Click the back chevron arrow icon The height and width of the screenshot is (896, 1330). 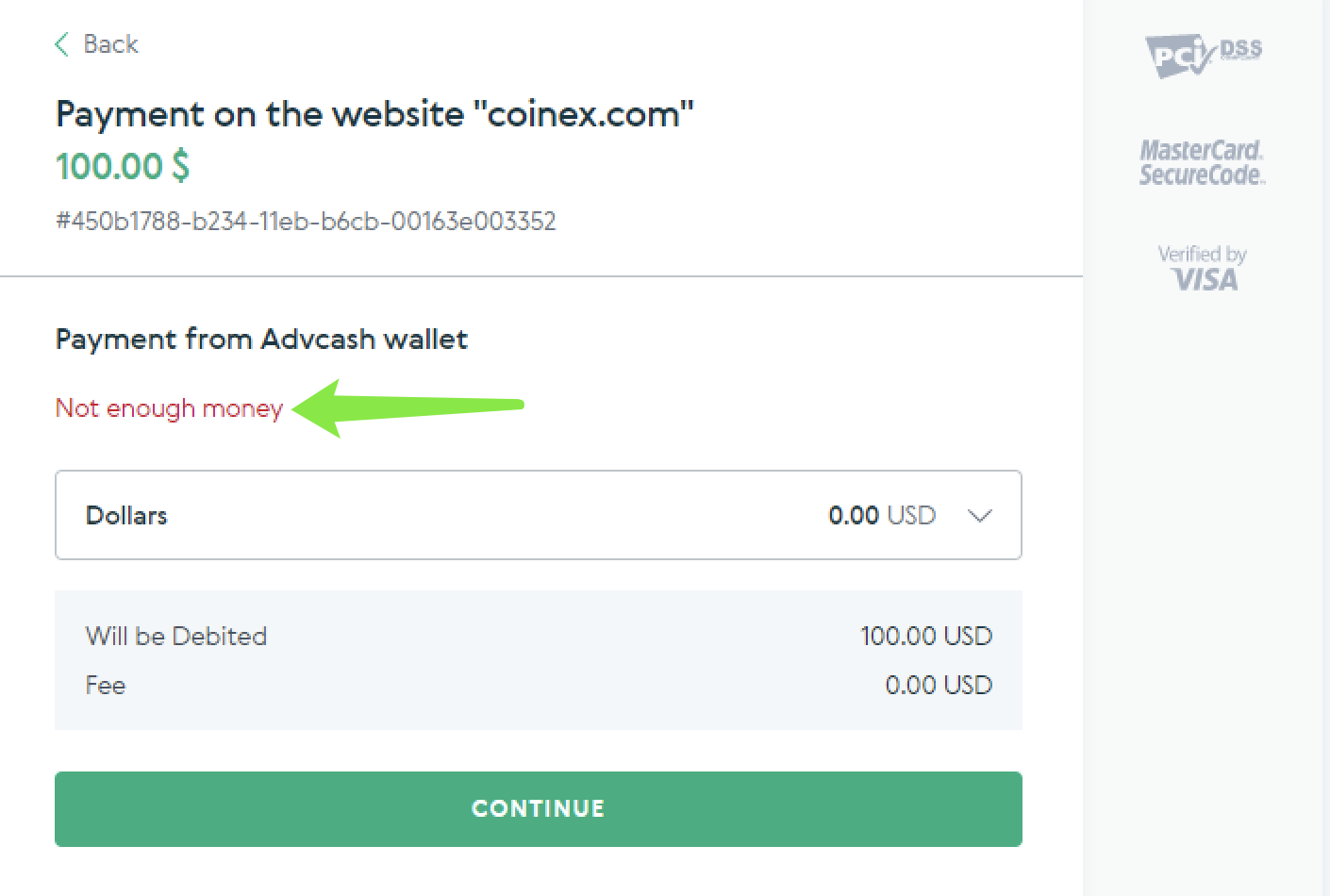click(x=60, y=43)
